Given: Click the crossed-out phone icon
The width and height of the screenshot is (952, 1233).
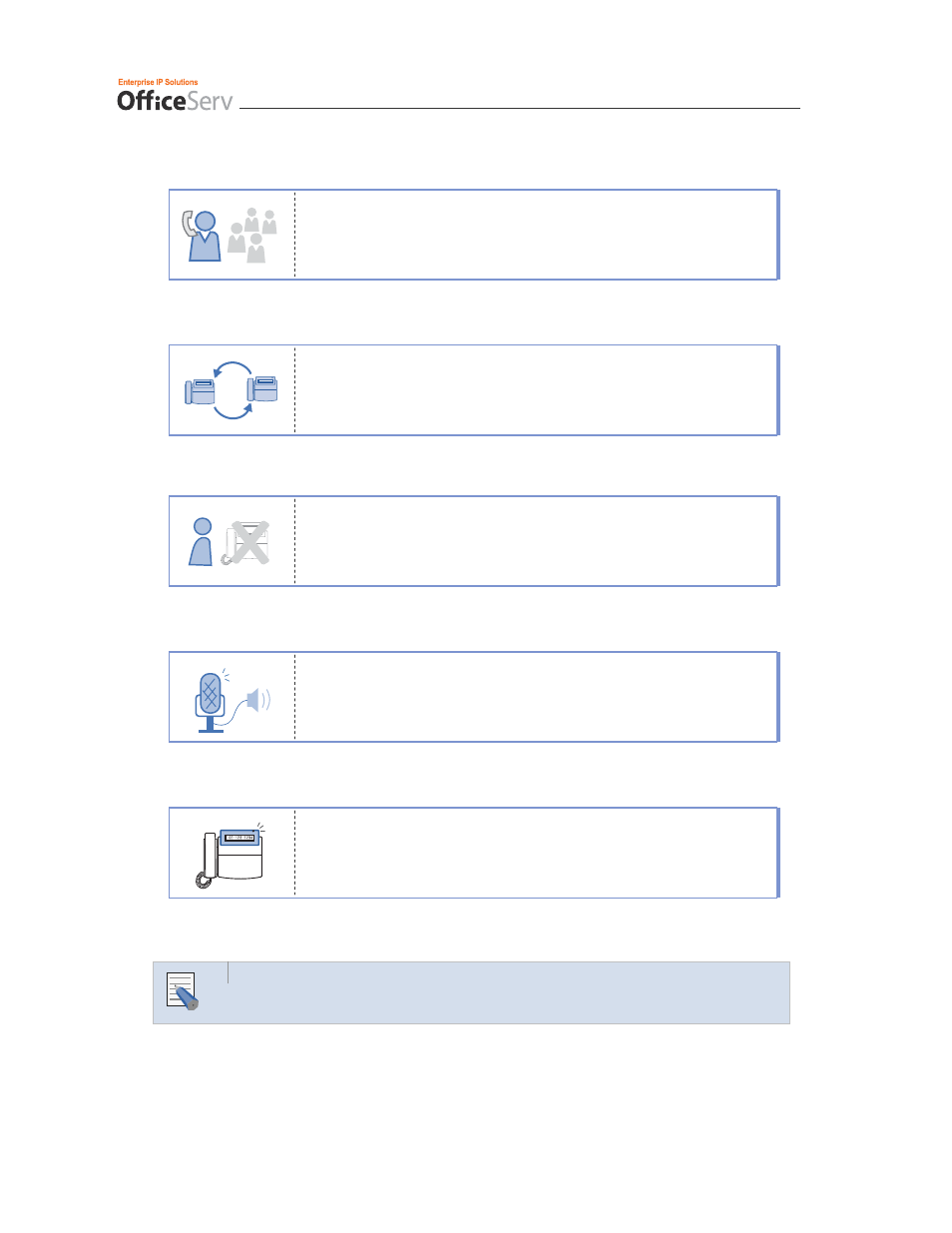Looking at the screenshot, I should pos(246,542).
